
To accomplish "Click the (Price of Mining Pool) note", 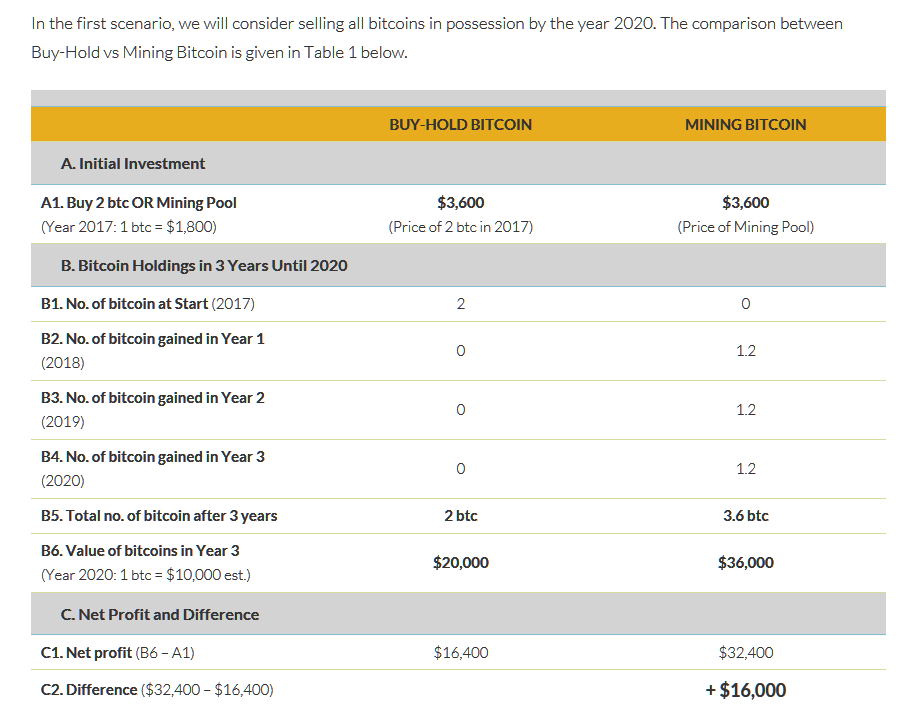I will pos(746,227).
